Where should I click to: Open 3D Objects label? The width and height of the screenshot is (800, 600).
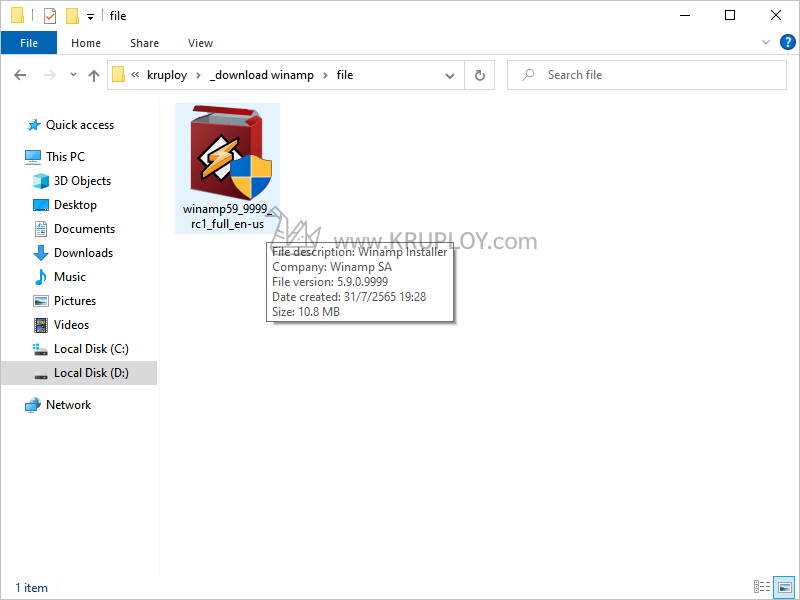83,181
